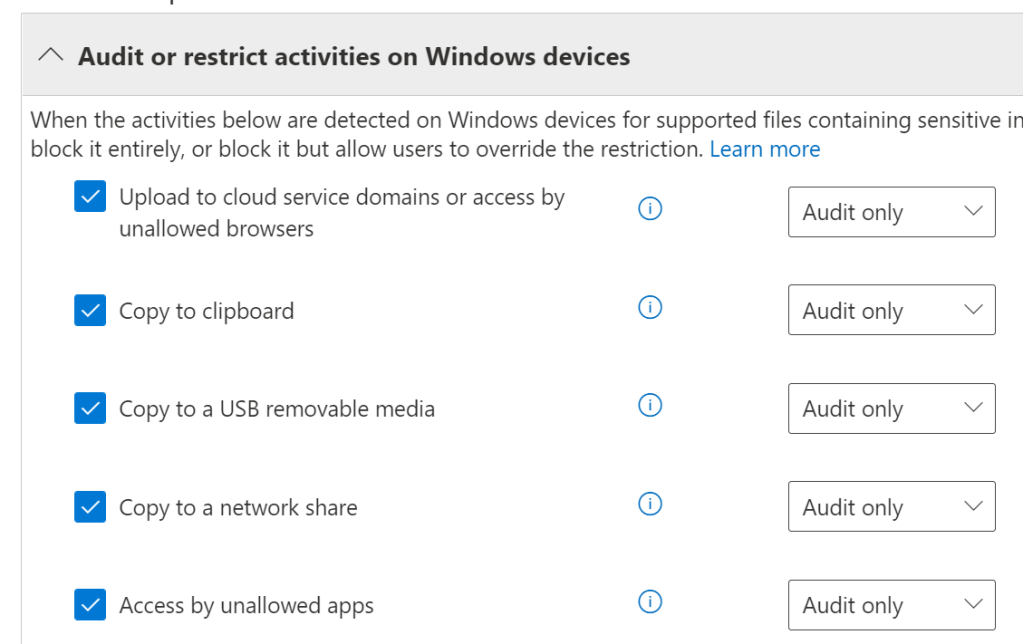
Task: Click info icon for Access by unallowed apps
Action: [650, 602]
